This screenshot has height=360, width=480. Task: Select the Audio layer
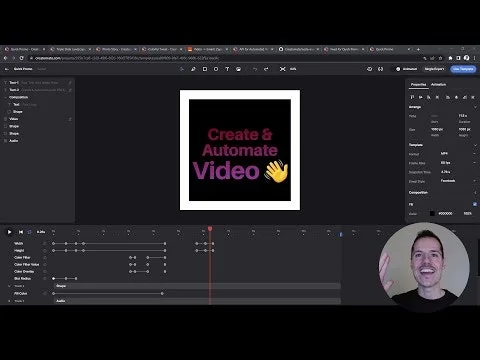tap(37, 141)
